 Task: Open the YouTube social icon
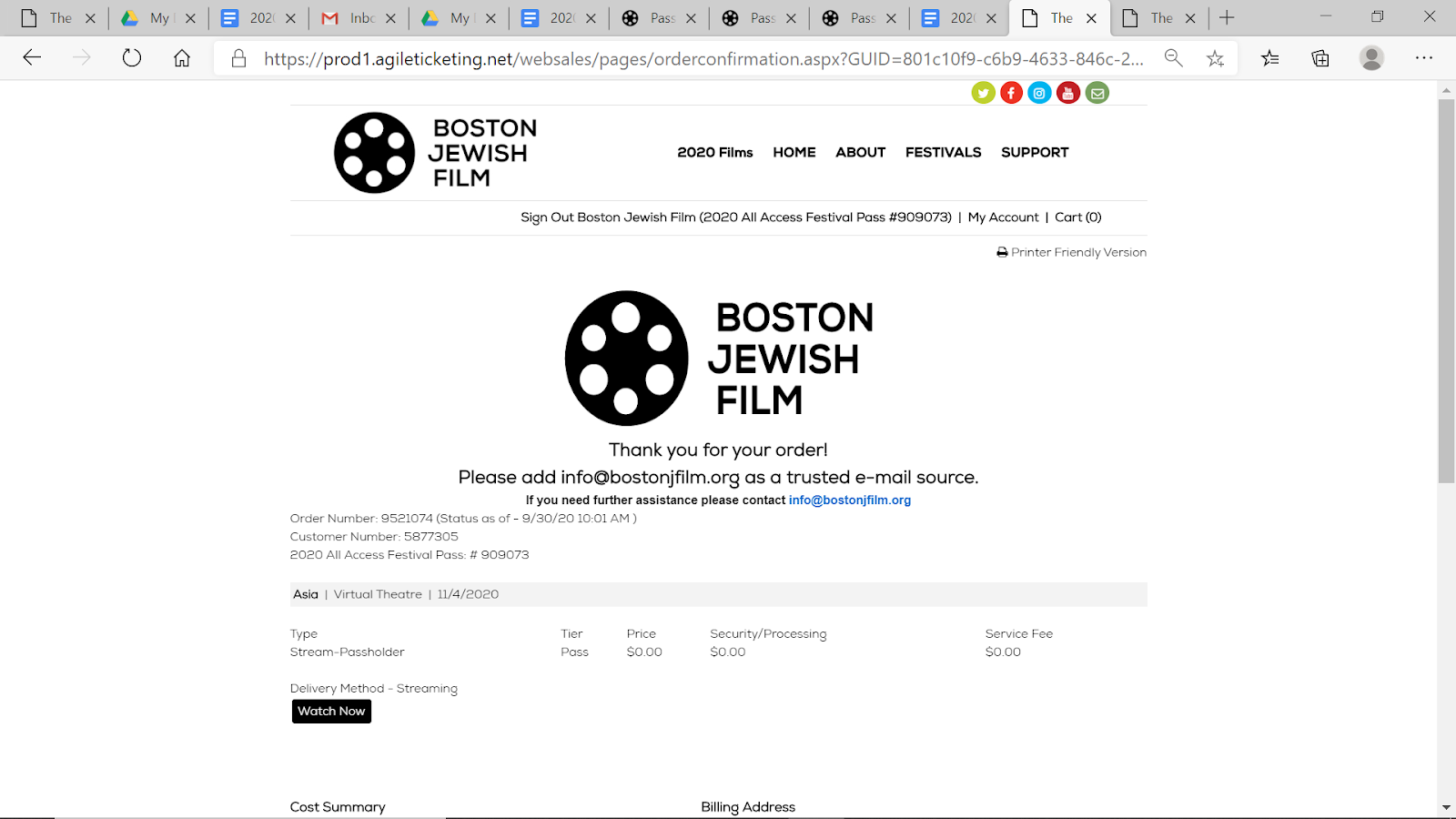(x=1068, y=93)
